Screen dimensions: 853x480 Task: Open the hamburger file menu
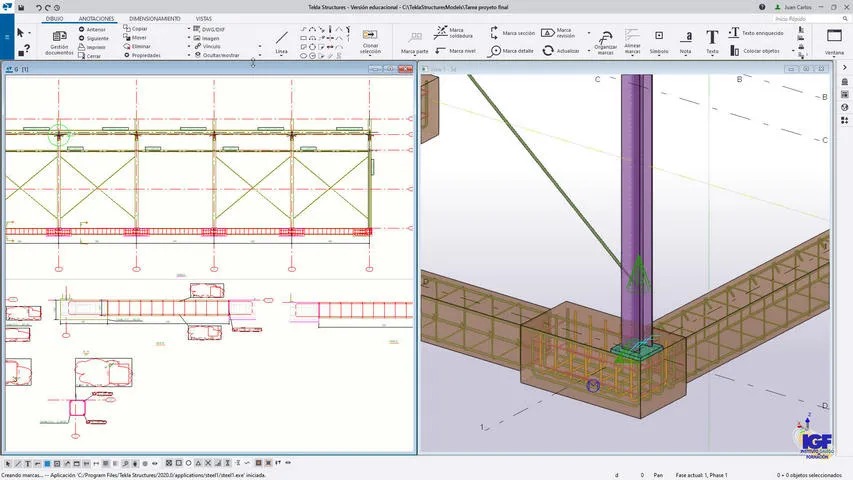[7, 37]
